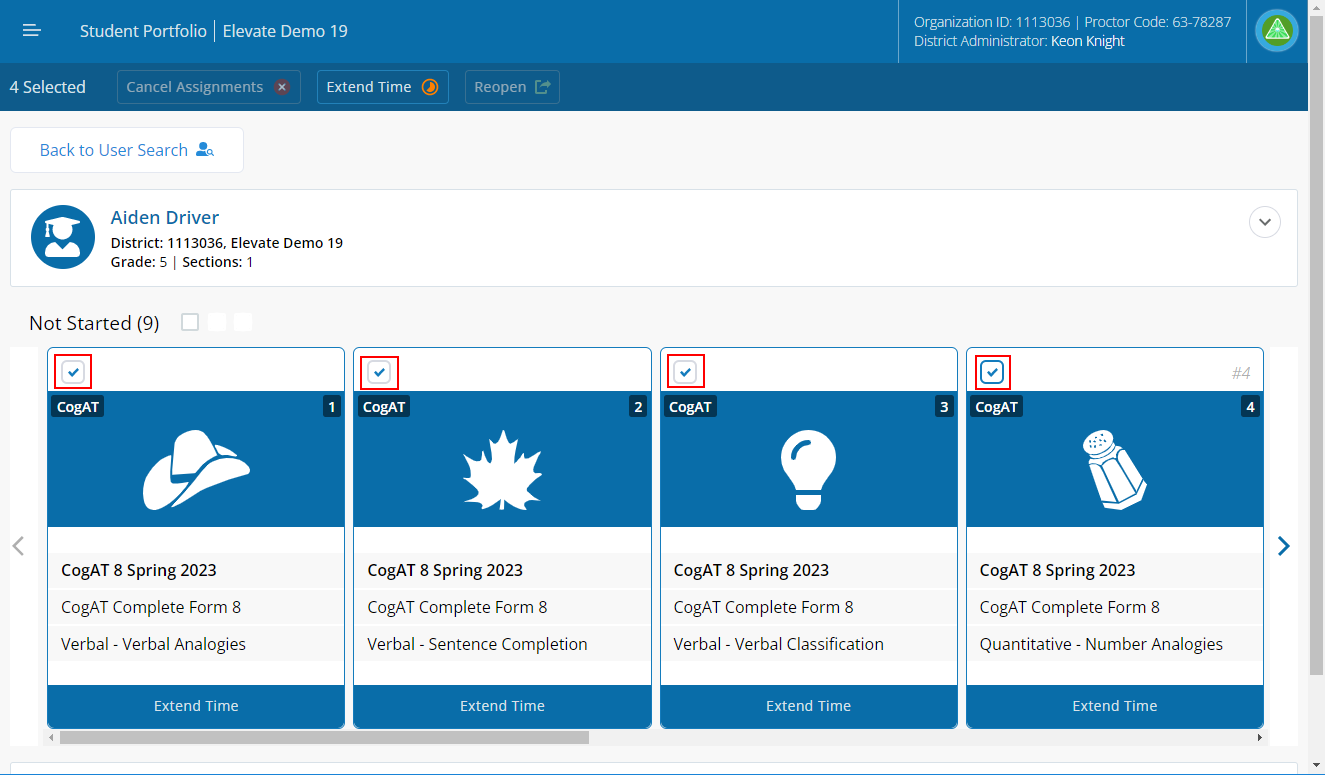The width and height of the screenshot is (1325, 775).
Task: Click the vertical scrollbar down arrow
Action: (1316, 766)
